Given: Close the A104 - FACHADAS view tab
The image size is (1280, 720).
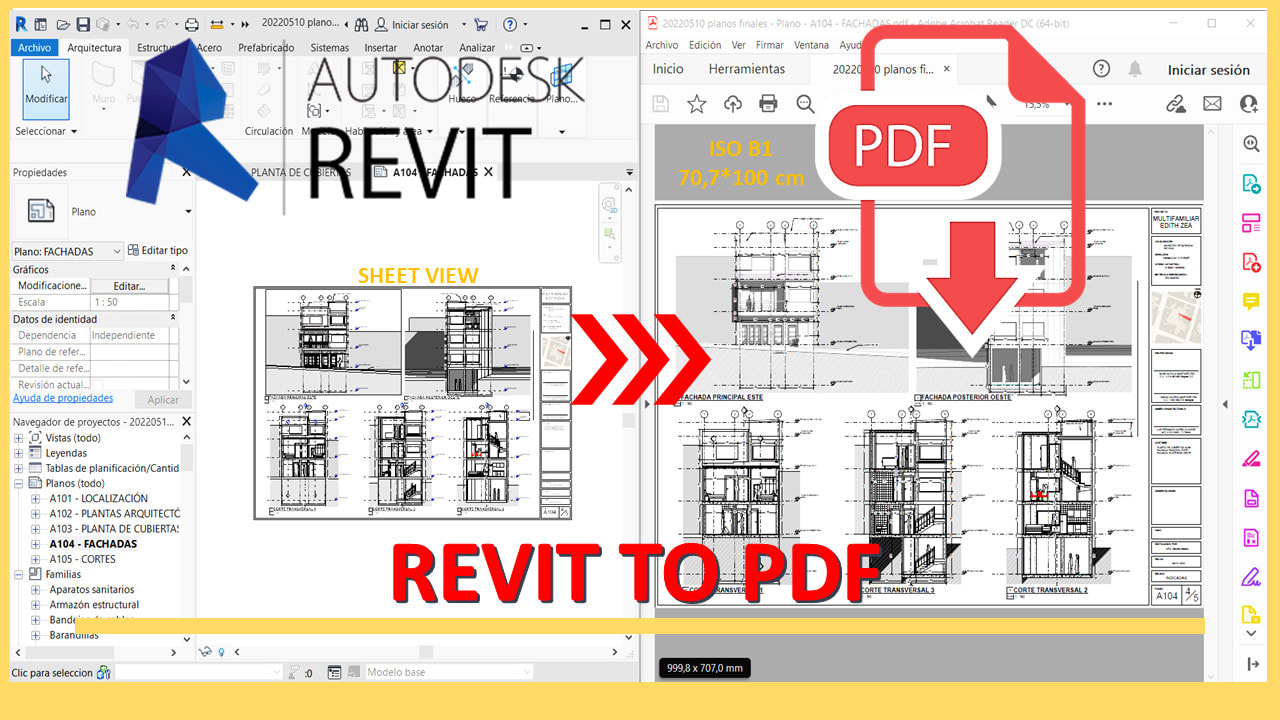Looking at the screenshot, I should (x=488, y=172).
